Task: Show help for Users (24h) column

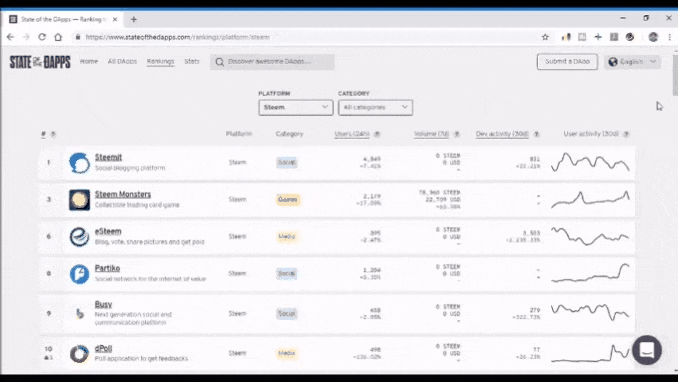Action: coord(377,134)
